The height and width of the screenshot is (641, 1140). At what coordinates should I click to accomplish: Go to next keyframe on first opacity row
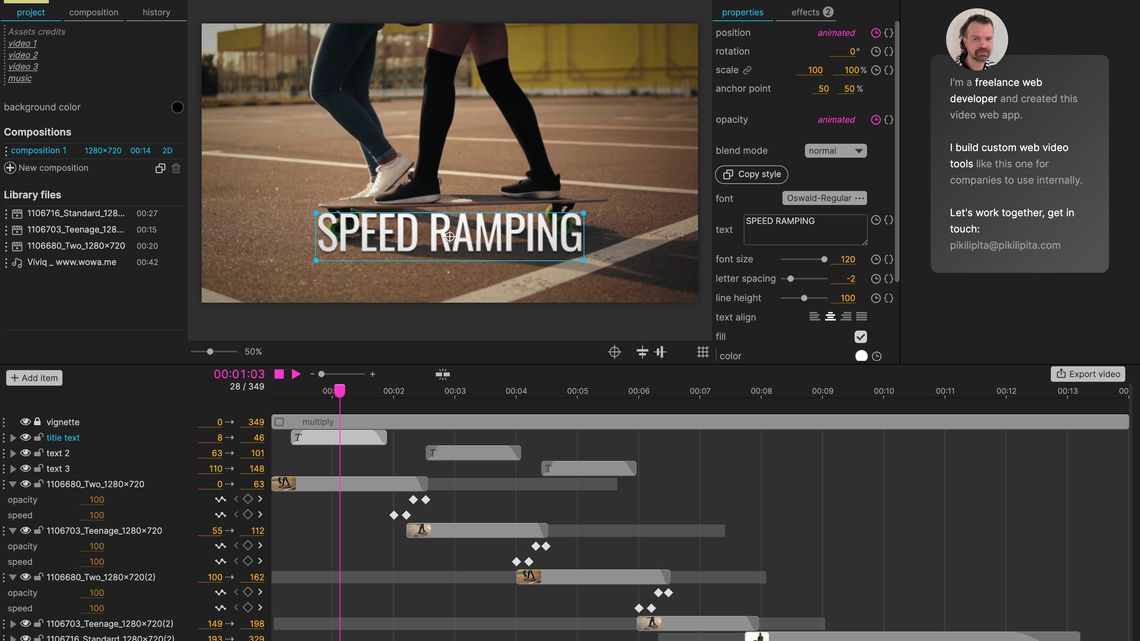(x=260, y=499)
